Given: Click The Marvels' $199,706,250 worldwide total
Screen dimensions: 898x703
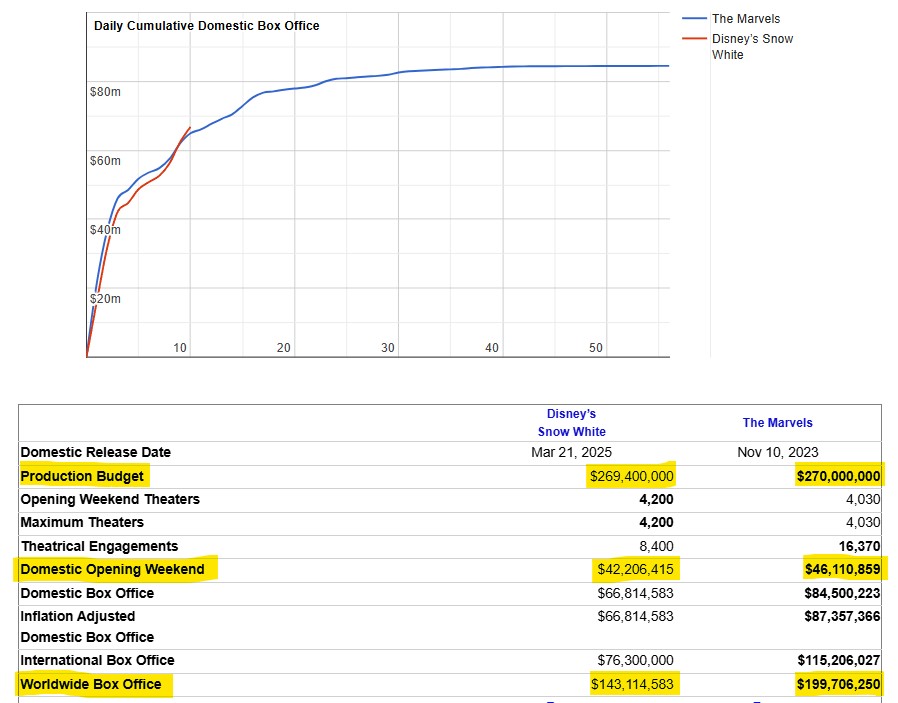Looking at the screenshot, I should tap(838, 684).
